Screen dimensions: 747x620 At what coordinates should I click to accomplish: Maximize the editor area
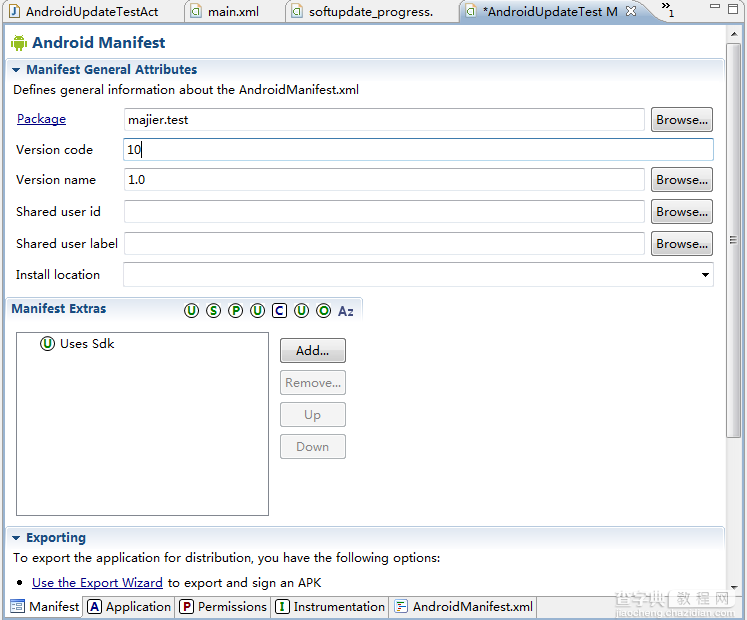pyautogui.click(x=733, y=8)
